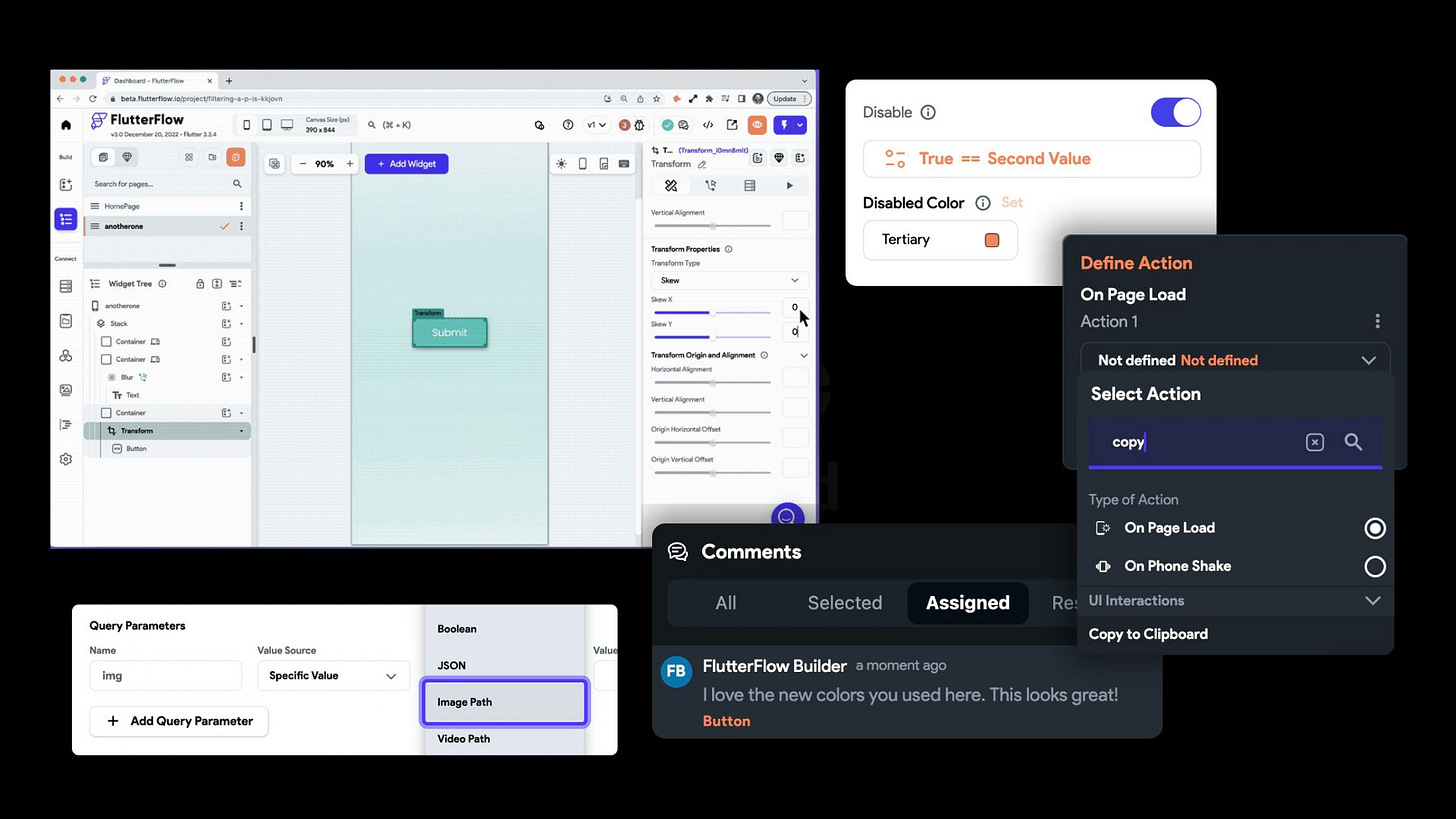
Task: Open the Firestore database icon under Connect
Action: click(66, 286)
